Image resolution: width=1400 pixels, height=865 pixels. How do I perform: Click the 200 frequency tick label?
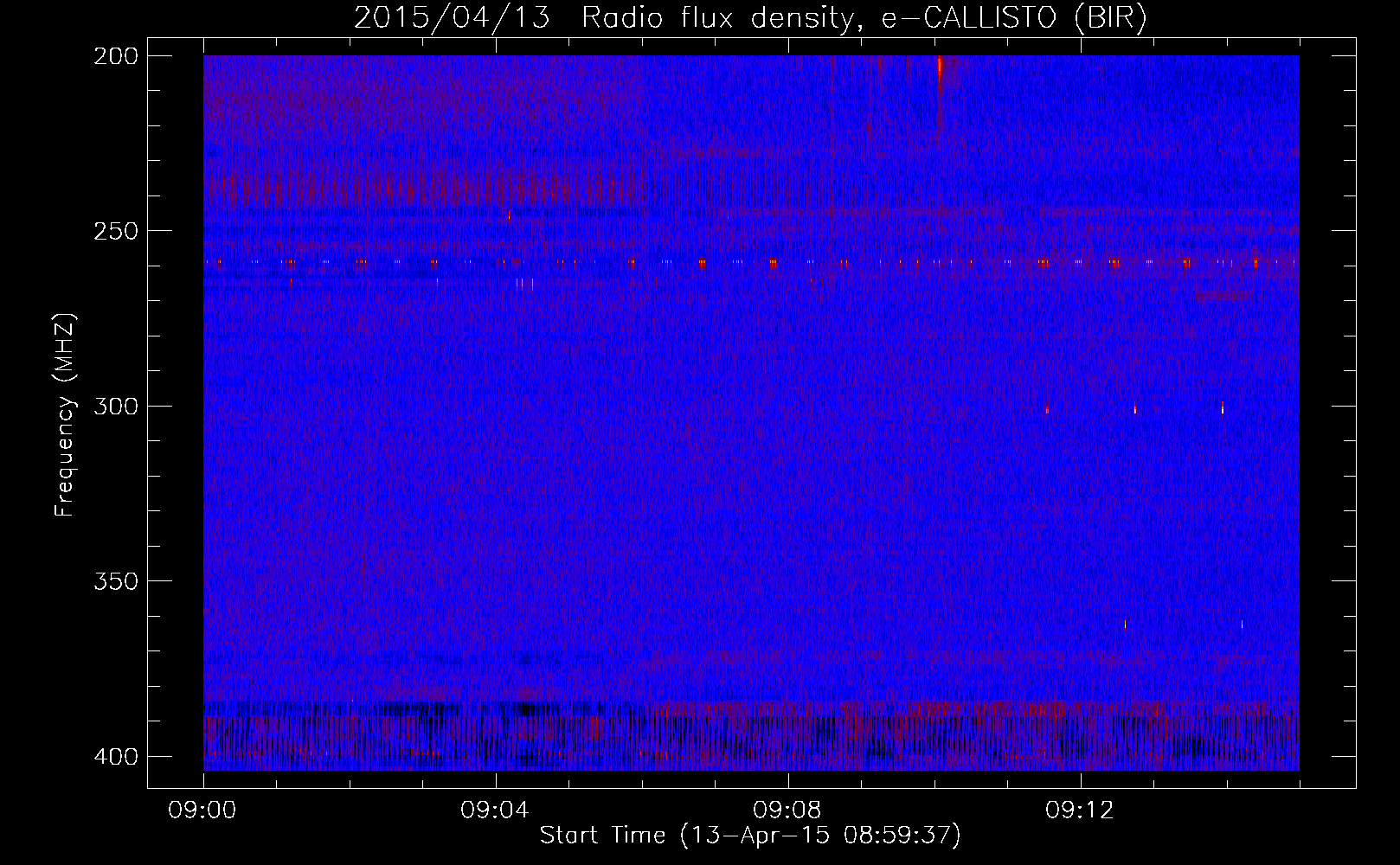[116, 55]
